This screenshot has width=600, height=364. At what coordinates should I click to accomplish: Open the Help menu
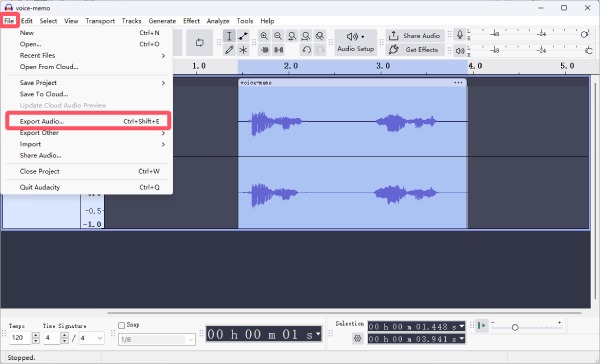coord(267,21)
